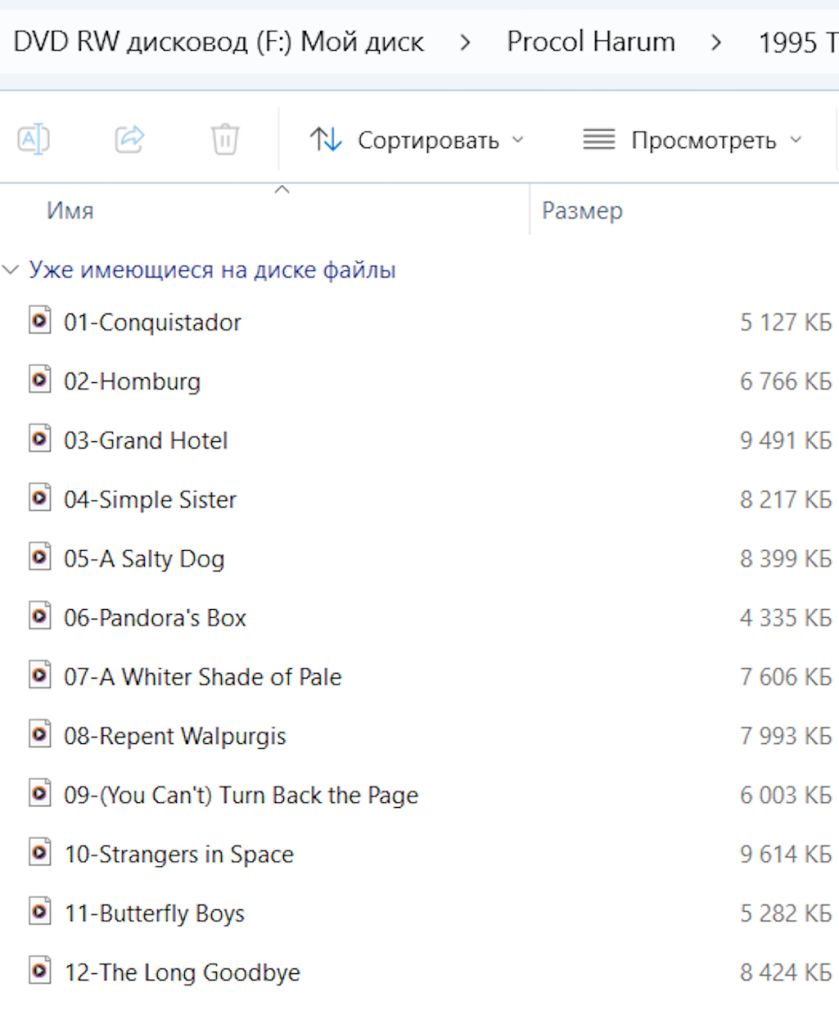The height and width of the screenshot is (1024, 839).
Task: Click the size value 9 614 КБ
Action: (786, 854)
